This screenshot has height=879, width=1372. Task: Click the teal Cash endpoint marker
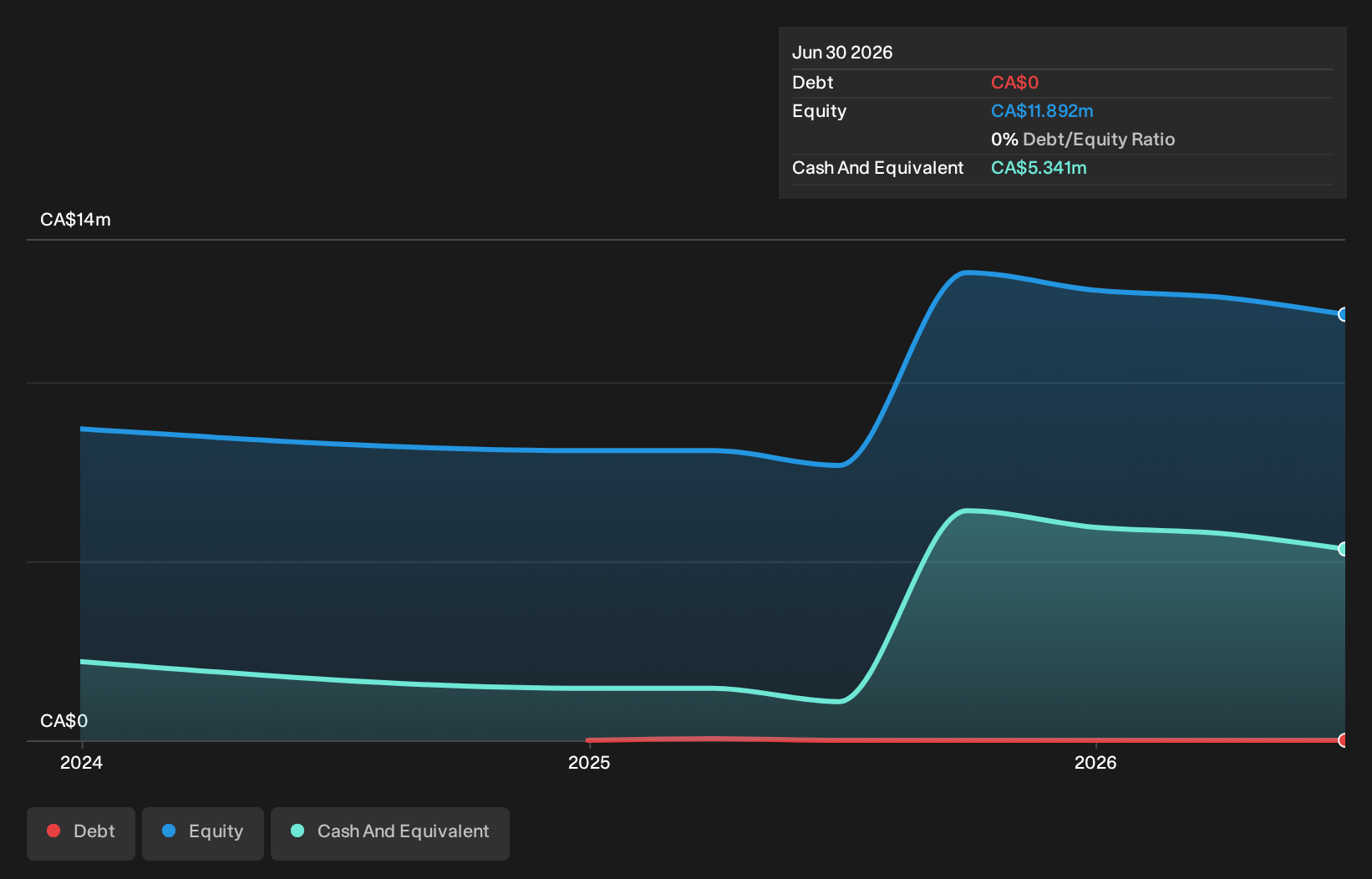click(1343, 549)
